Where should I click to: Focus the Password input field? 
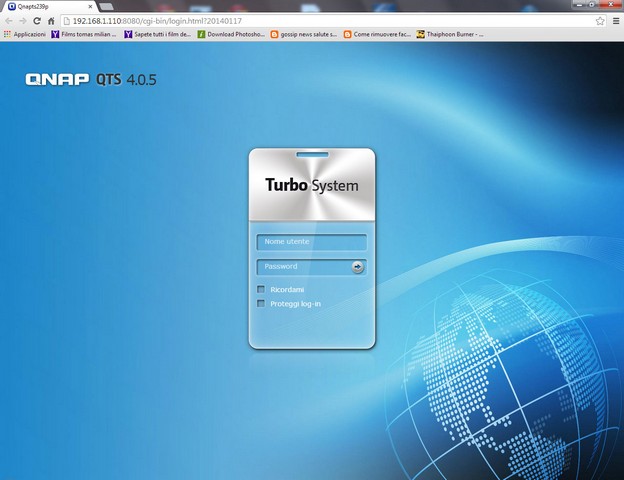303,267
